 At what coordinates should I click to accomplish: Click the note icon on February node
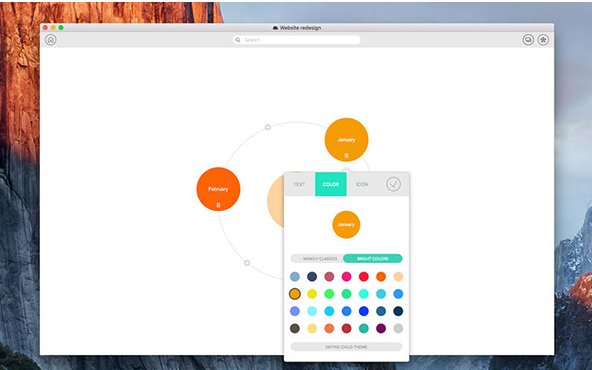tap(218, 205)
